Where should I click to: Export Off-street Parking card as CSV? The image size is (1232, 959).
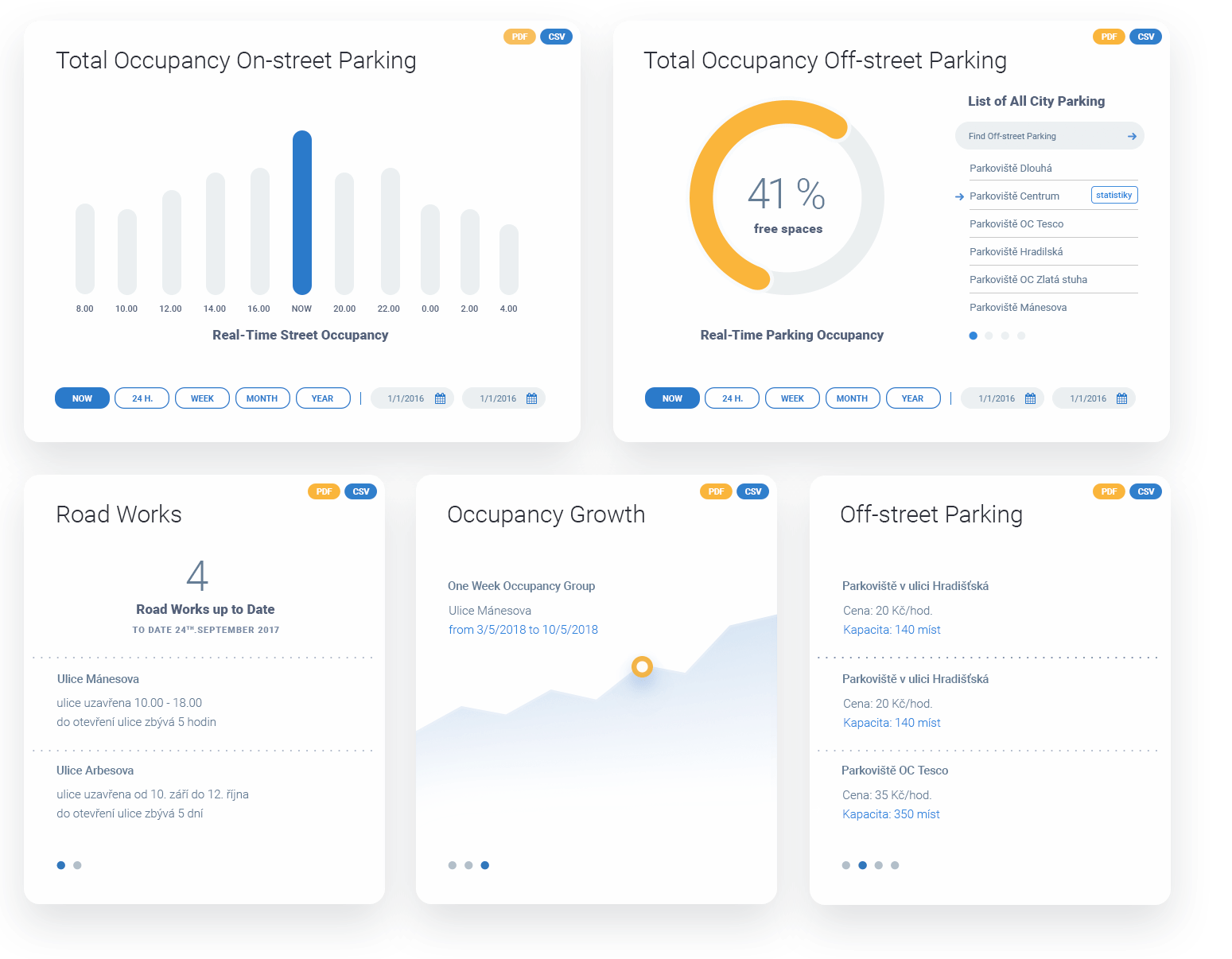(1146, 491)
